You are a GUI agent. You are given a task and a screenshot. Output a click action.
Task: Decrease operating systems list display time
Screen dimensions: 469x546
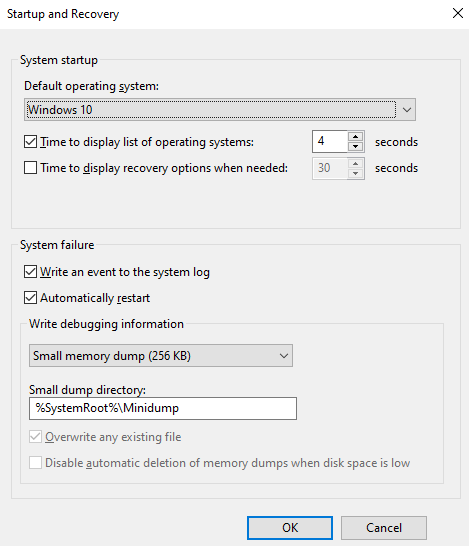click(x=355, y=147)
